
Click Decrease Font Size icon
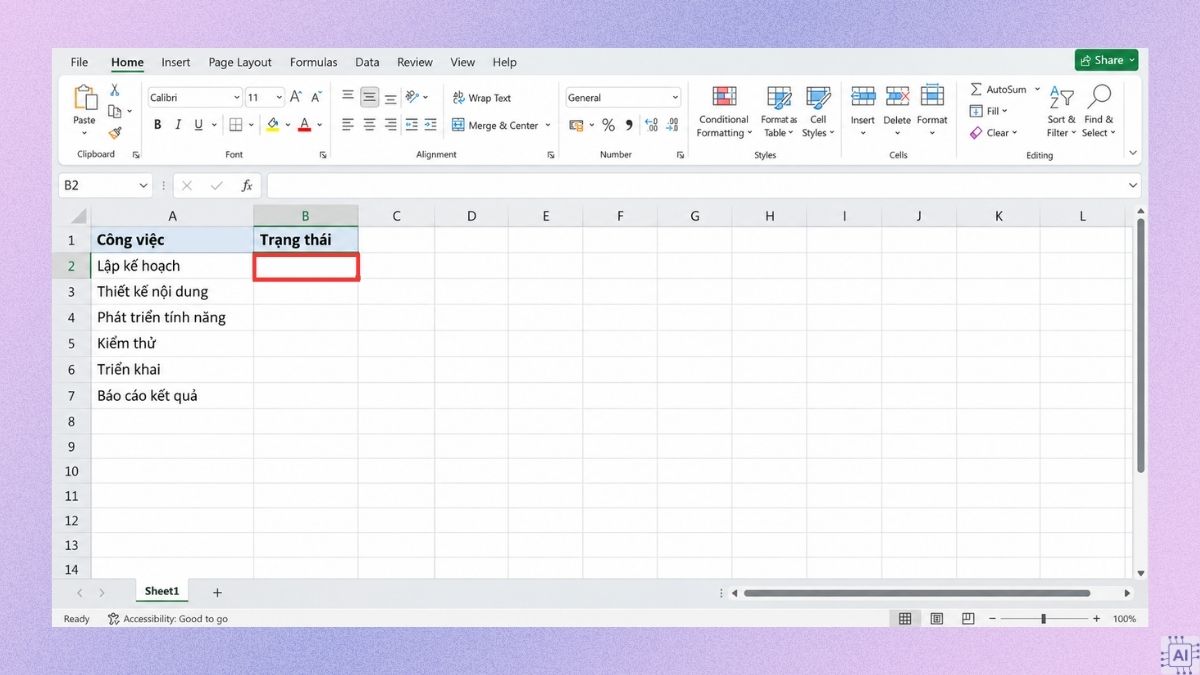click(x=317, y=97)
